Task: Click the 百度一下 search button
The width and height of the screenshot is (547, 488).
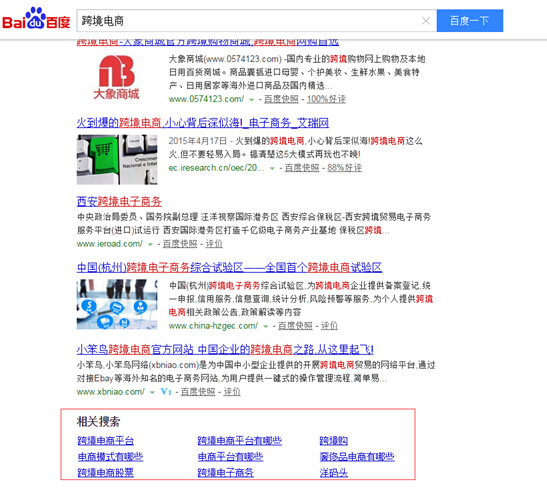Action: coord(470,21)
